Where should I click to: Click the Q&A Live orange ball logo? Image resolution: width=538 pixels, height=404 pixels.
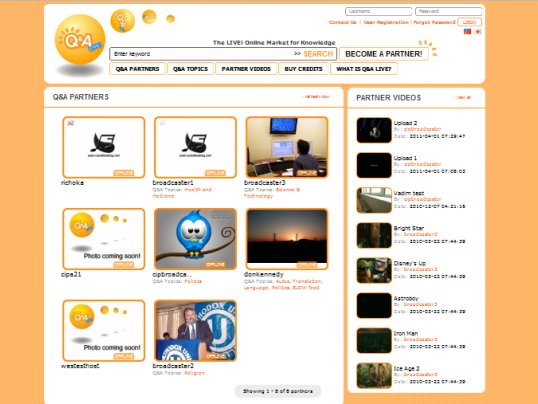click(x=80, y=39)
